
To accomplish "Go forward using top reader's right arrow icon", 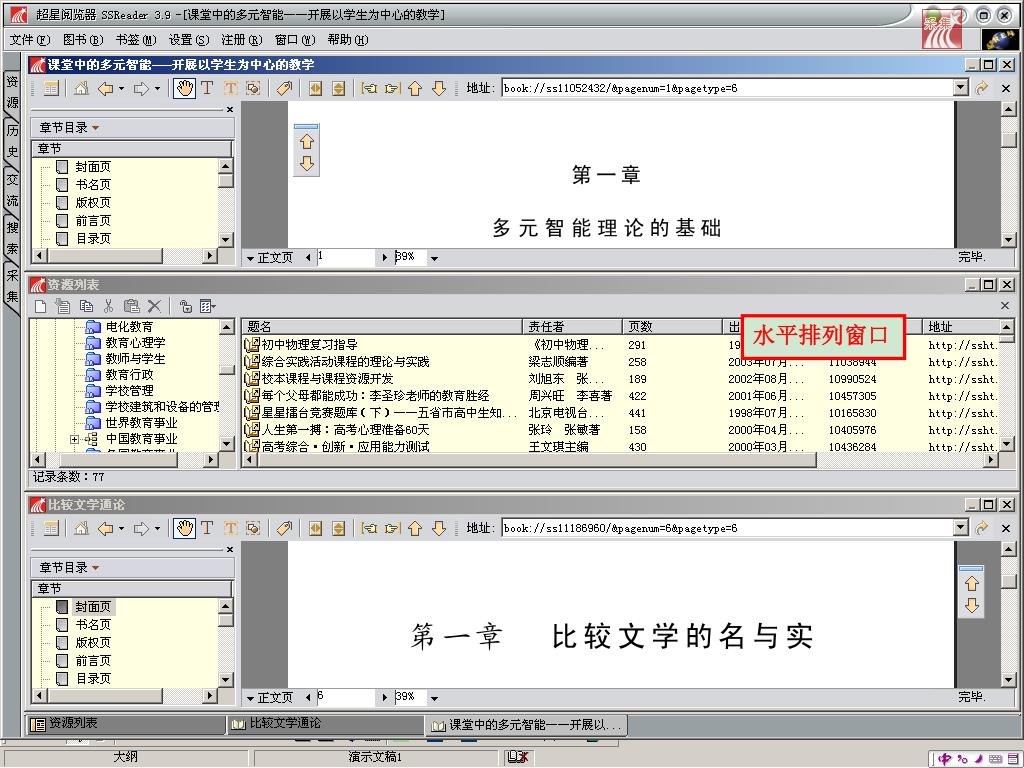I will pyautogui.click(x=141, y=88).
